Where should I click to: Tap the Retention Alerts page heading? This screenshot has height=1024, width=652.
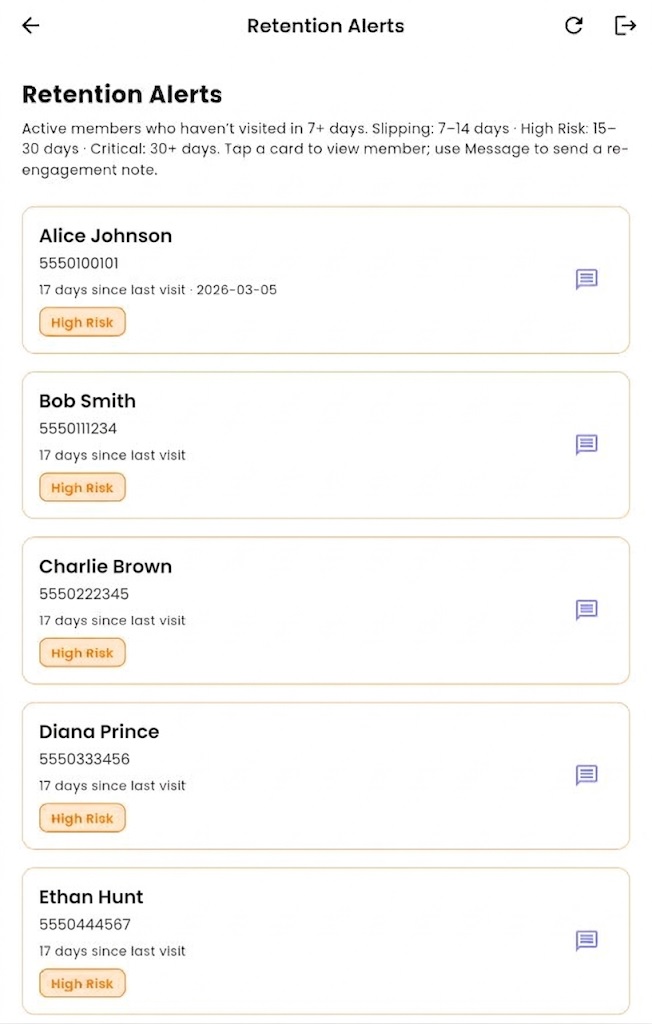coord(121,94)
